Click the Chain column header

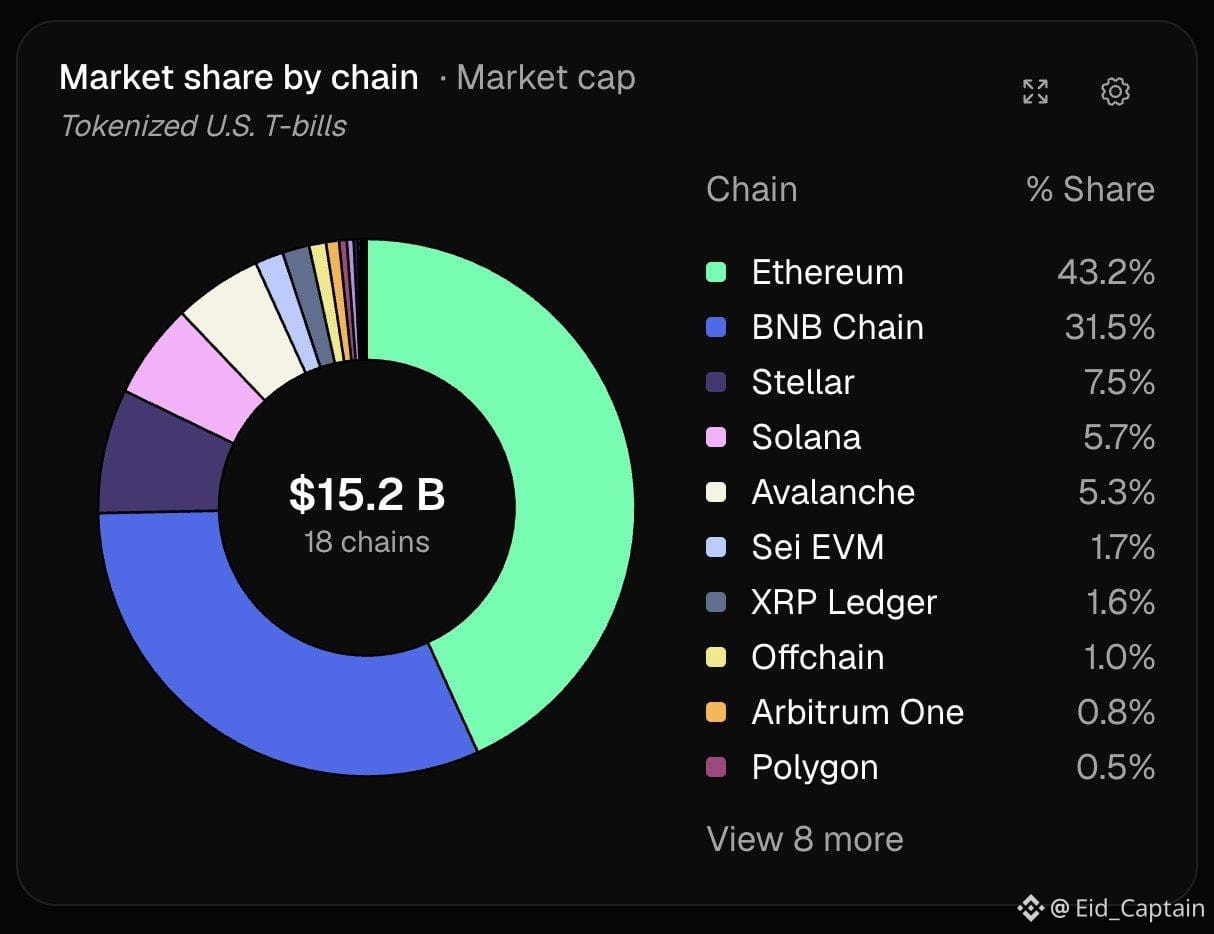point(752,189)
